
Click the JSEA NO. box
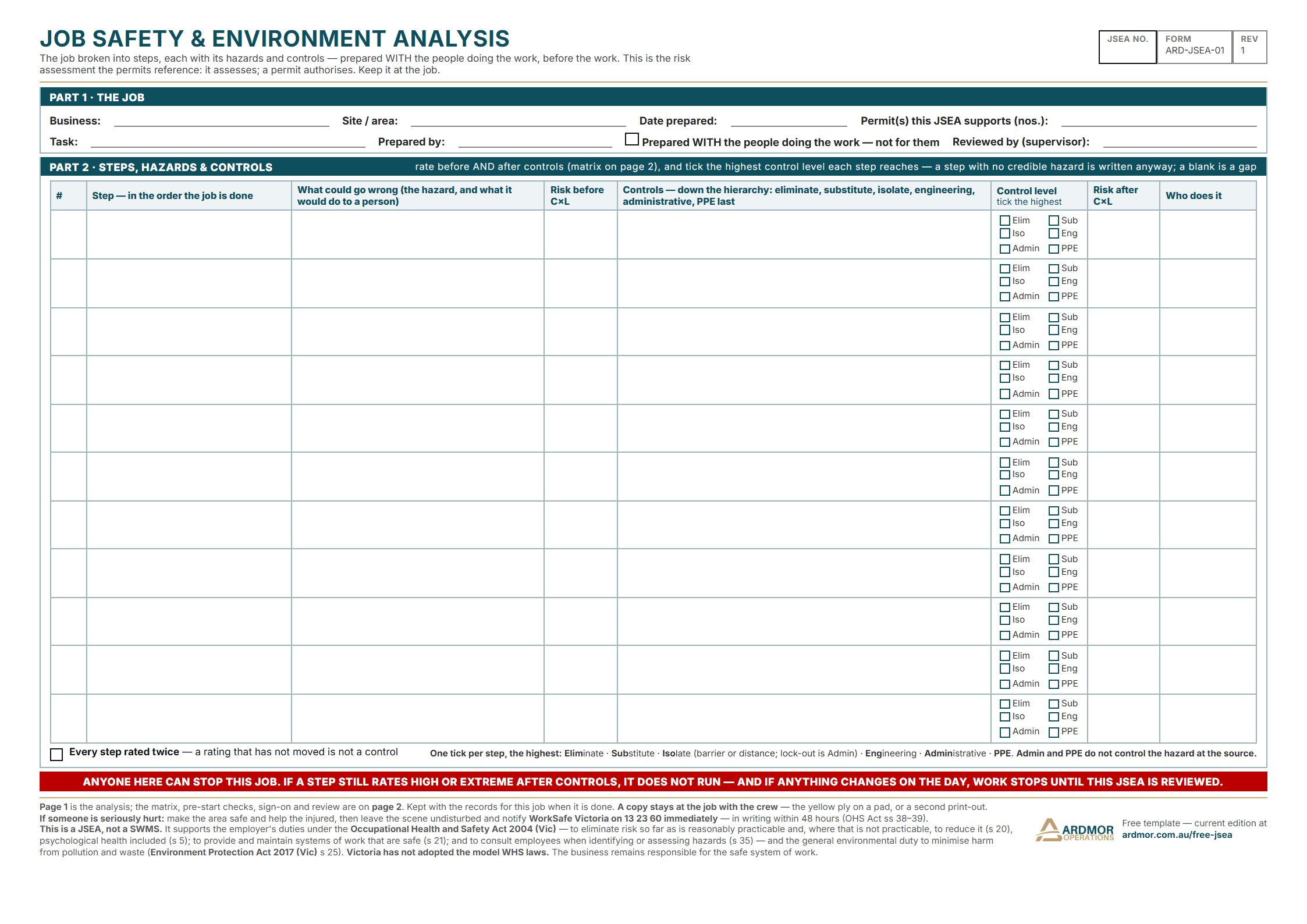1128,47
